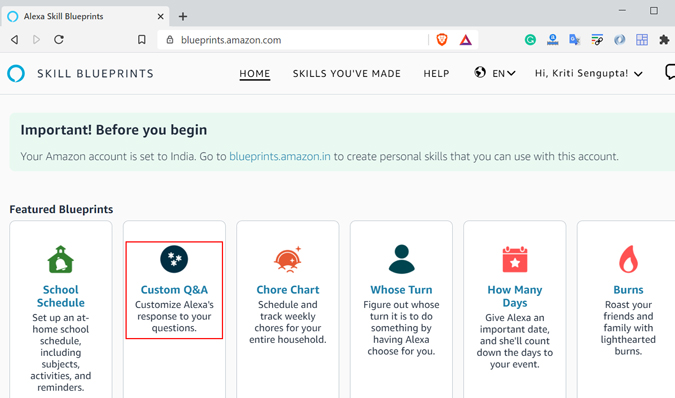
Task: Open the Custom Q&A blueprint title
Action: pyautogui.click(x=174, y=290)
